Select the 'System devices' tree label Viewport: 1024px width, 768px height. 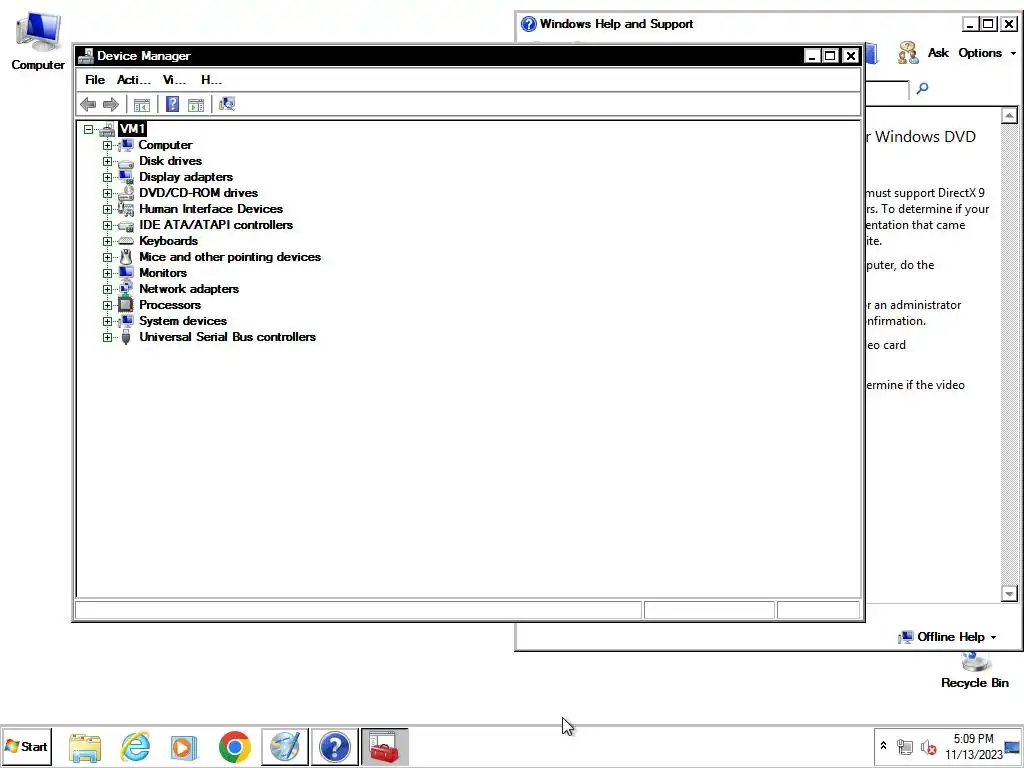click(183, 321)
